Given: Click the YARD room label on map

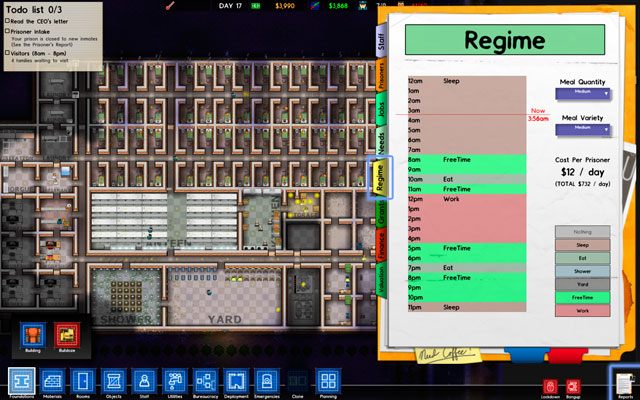Looking at the screenshot, I should (224, 319).
